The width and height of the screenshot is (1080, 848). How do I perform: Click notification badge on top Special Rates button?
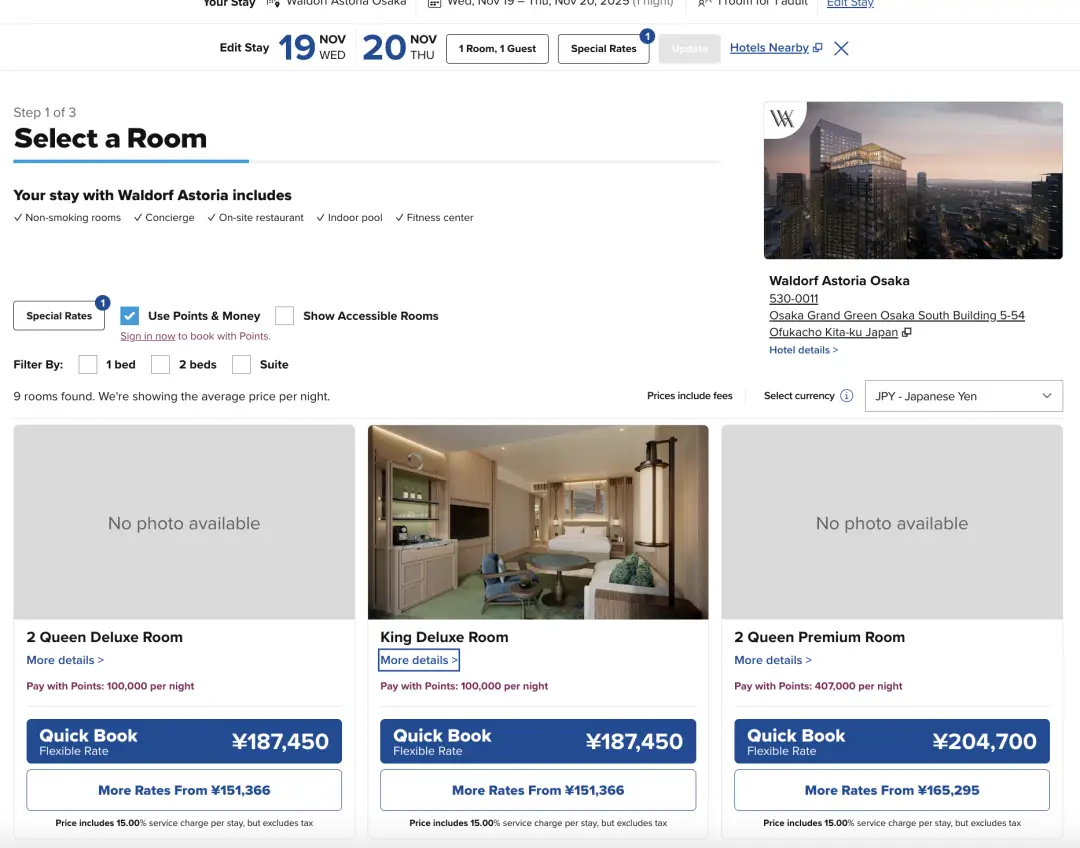click(647, 36)
